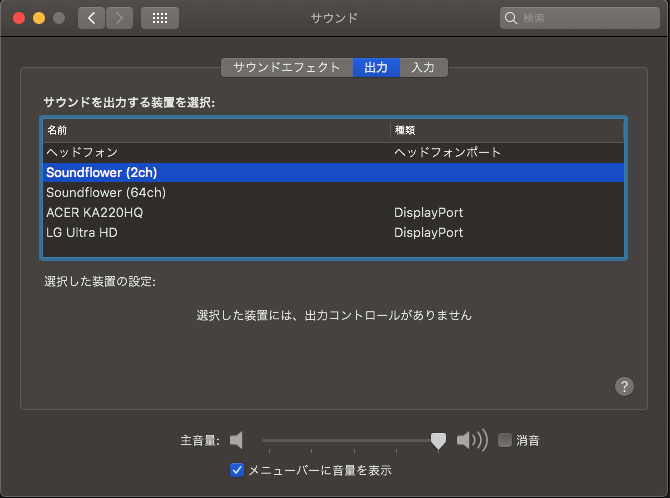
Task: Enable the 消音 mute checkbox
Action: (505, 440)
